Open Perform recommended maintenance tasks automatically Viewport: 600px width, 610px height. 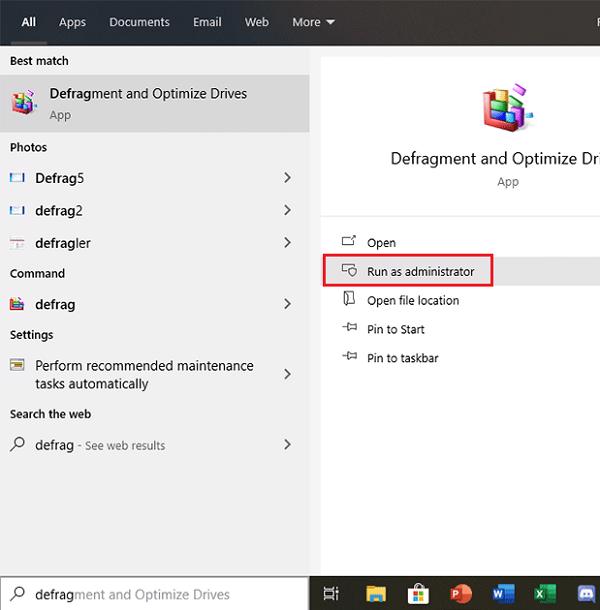pos(154,375)
